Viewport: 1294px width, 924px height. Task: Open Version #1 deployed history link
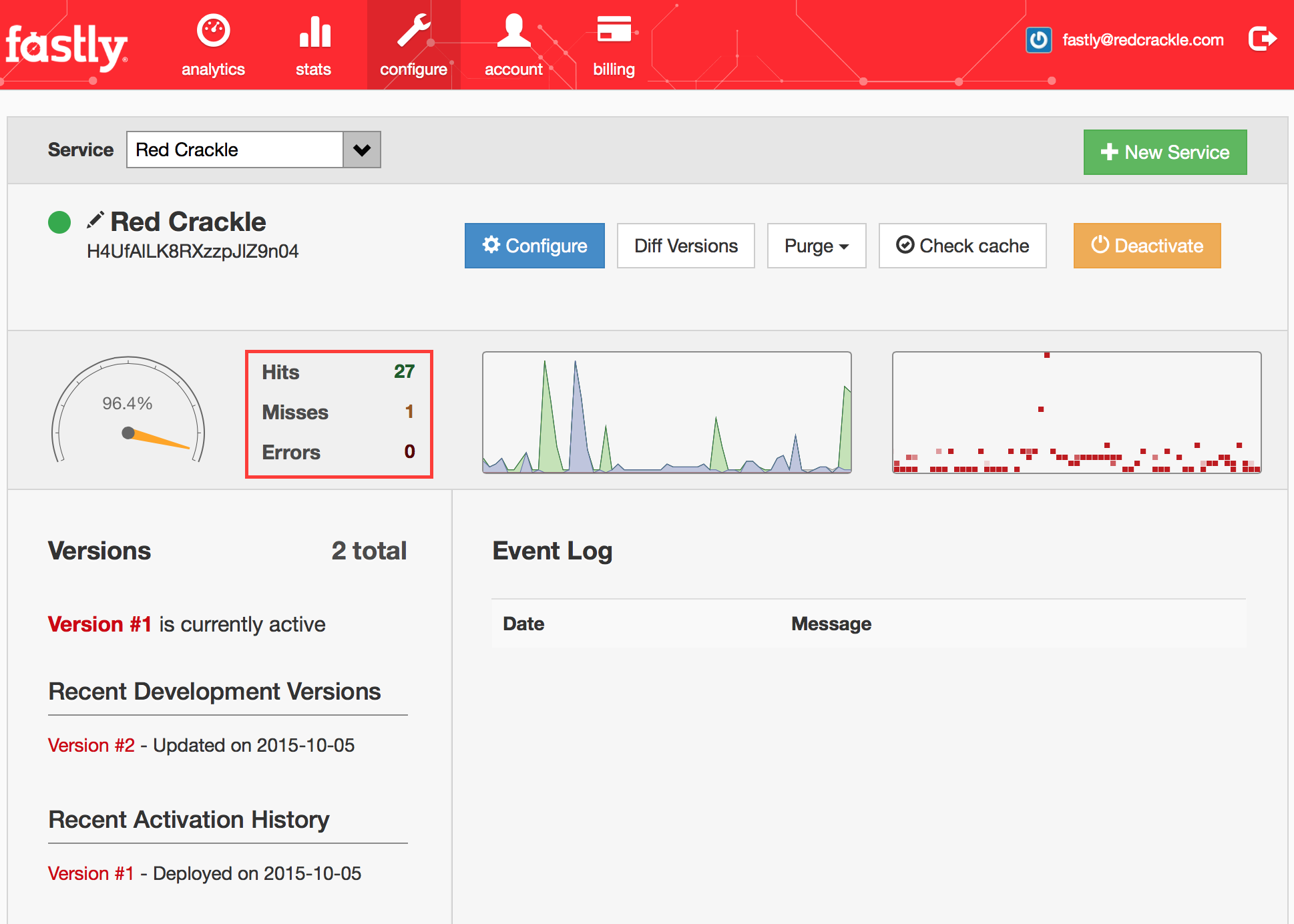tap(91, 873)
